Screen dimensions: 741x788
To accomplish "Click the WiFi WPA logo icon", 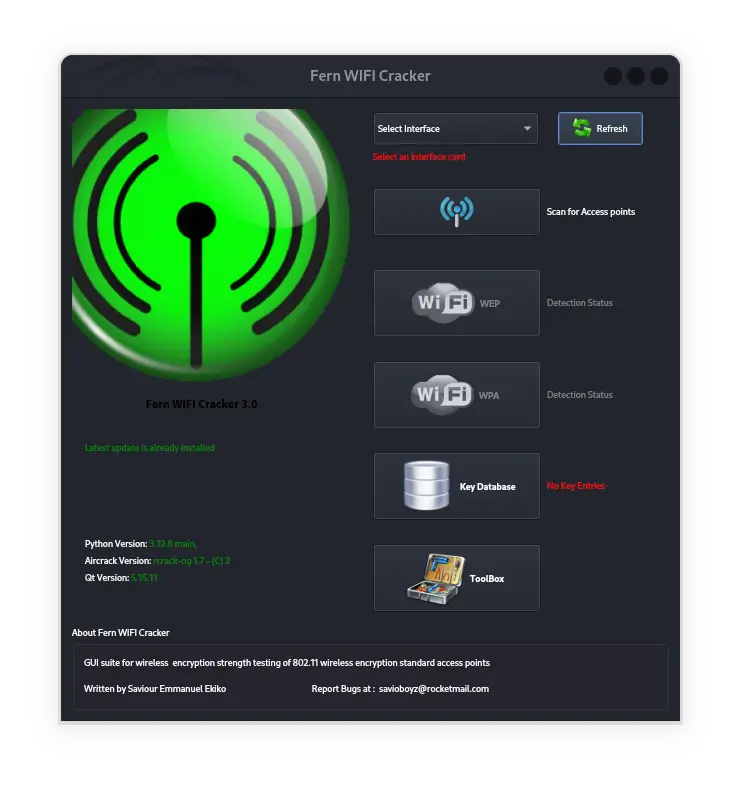I will 442,395.
